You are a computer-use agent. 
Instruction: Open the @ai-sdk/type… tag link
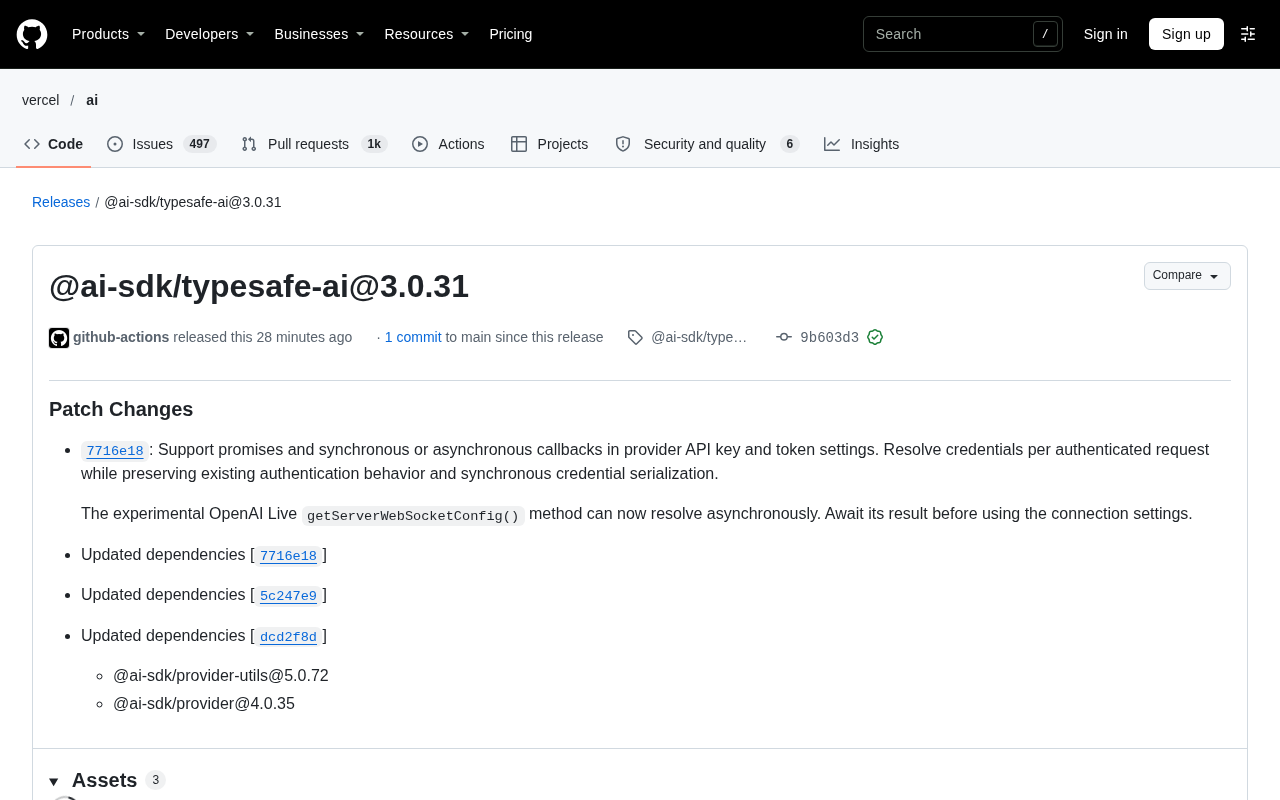[x=699, y=337]
